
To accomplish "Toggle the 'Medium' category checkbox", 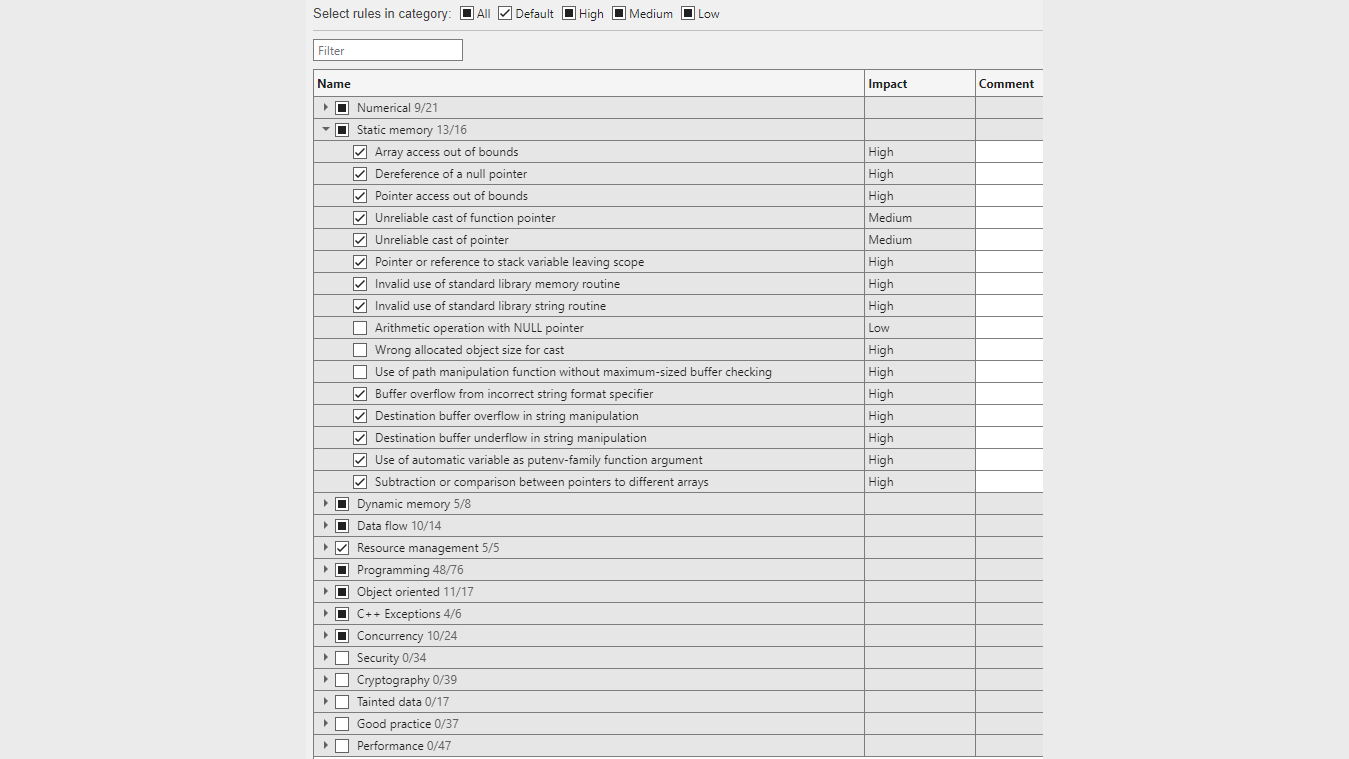I will click(619, 14).
